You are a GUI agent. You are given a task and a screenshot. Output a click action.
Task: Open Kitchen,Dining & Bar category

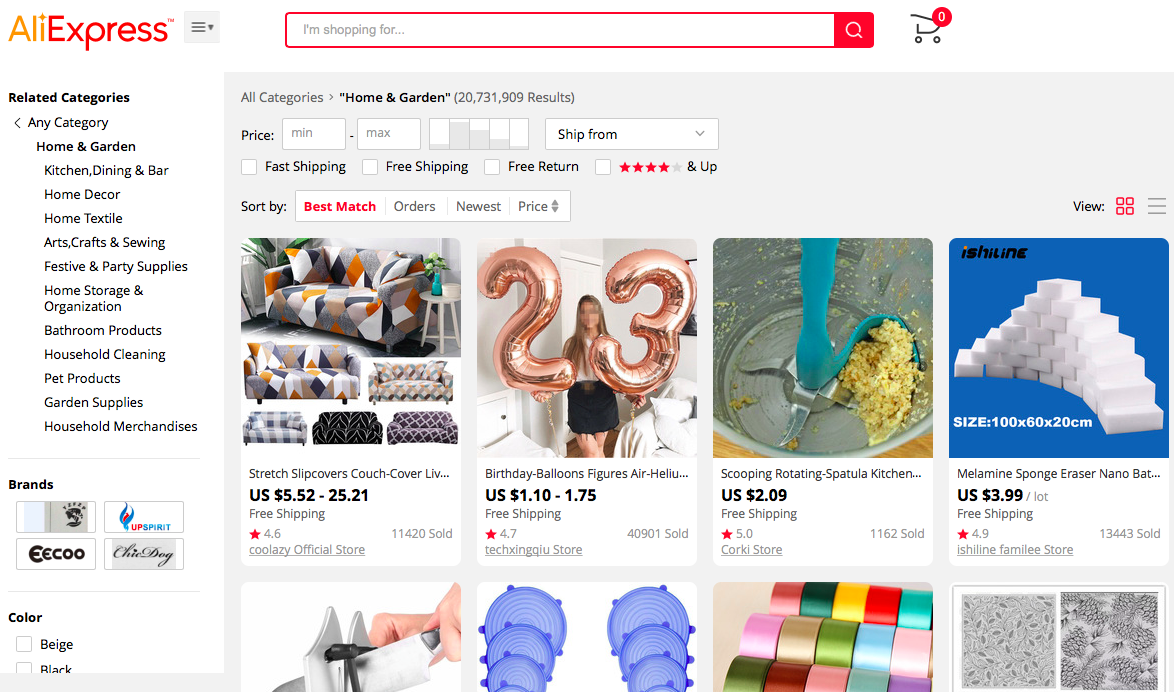(x=106, y=170)
